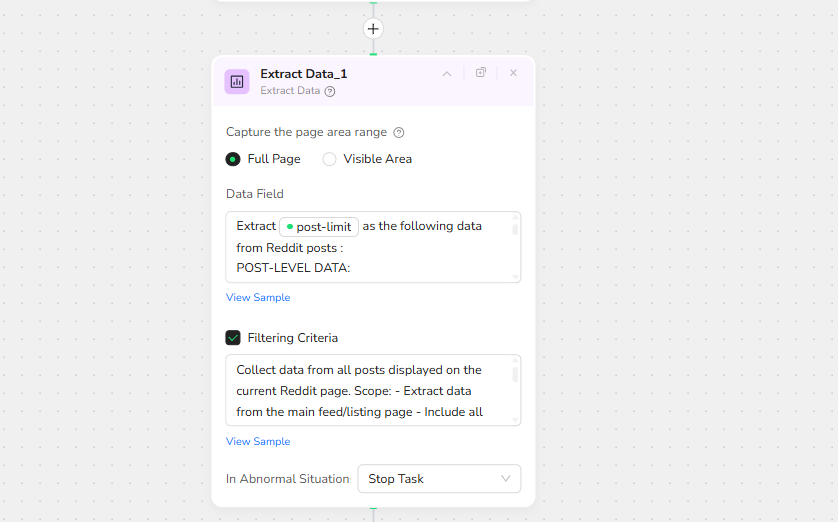
Task: Click help icon for page area range
Action: (399, 132)
